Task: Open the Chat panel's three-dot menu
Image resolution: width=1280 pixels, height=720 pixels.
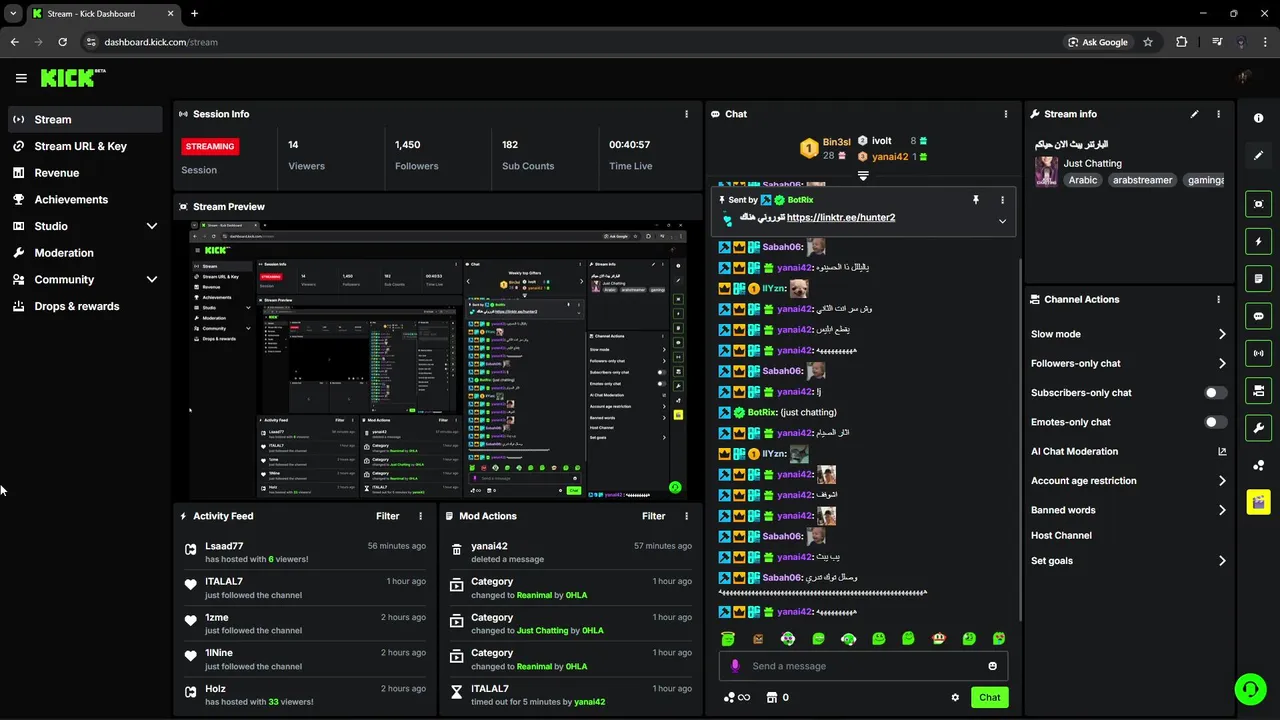Action: point(1006,114)
